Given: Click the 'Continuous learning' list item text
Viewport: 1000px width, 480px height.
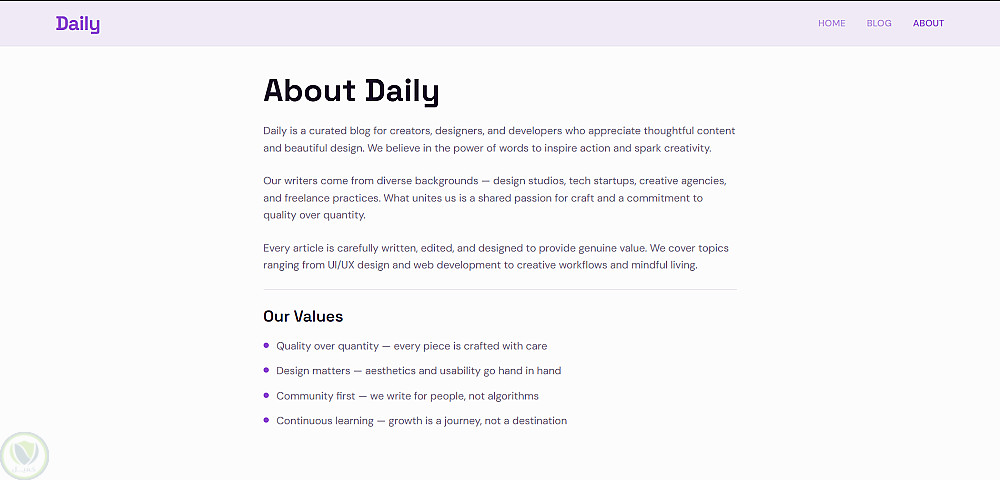Looking at the screenshot, I should coord(421,421).
